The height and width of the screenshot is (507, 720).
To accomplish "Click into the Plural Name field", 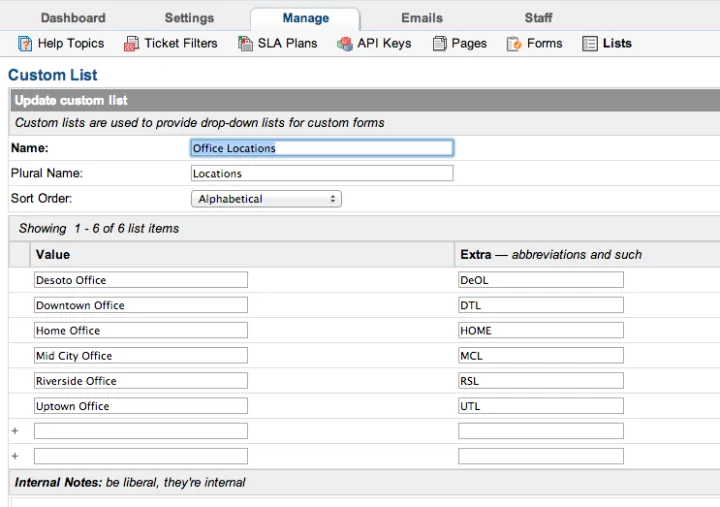I will pyautogui.click(x=321, y=173).
